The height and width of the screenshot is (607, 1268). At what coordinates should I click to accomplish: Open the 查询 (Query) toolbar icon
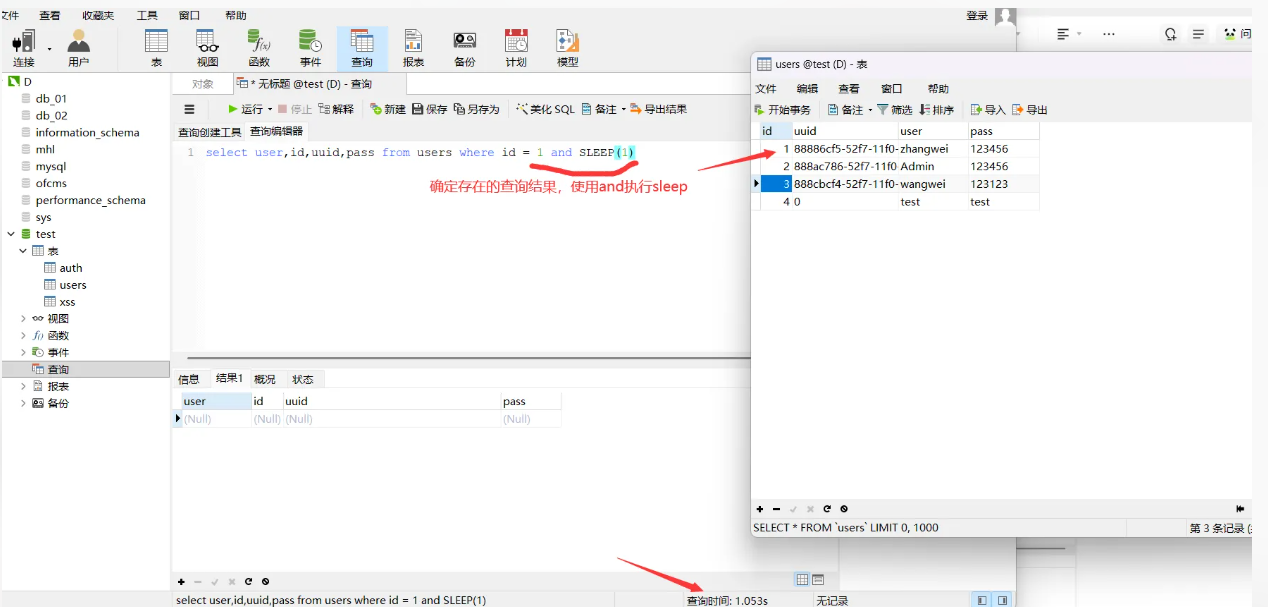coord(362,48)
